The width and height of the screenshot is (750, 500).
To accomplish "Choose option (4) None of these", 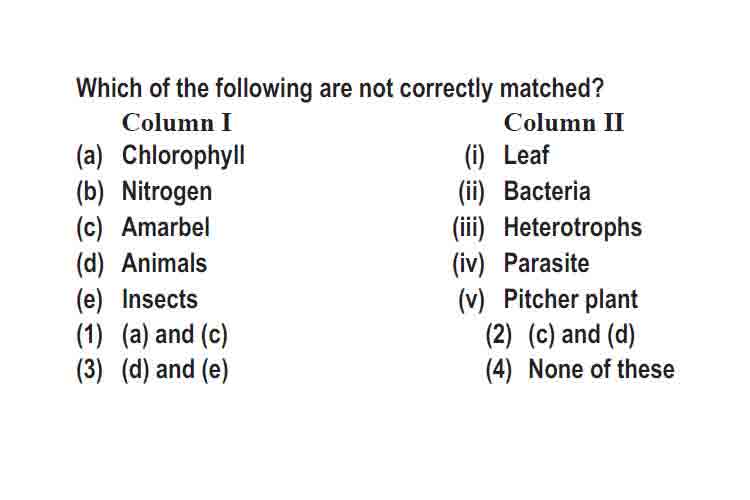I will (580, 370).
